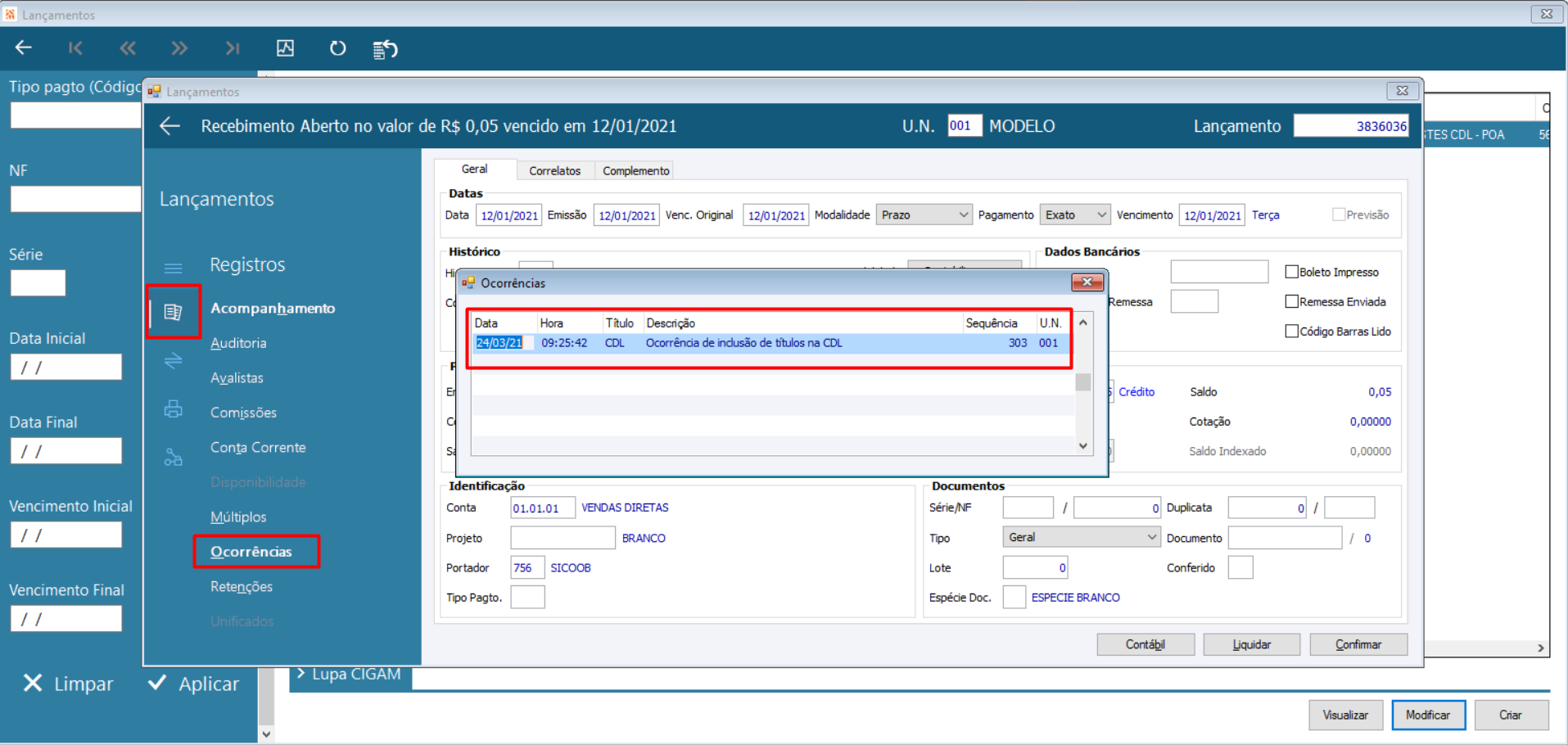Screen dimensions: 1568x745
Task: Jump back with double-left chevron icon
Action: tap(128, 48)
